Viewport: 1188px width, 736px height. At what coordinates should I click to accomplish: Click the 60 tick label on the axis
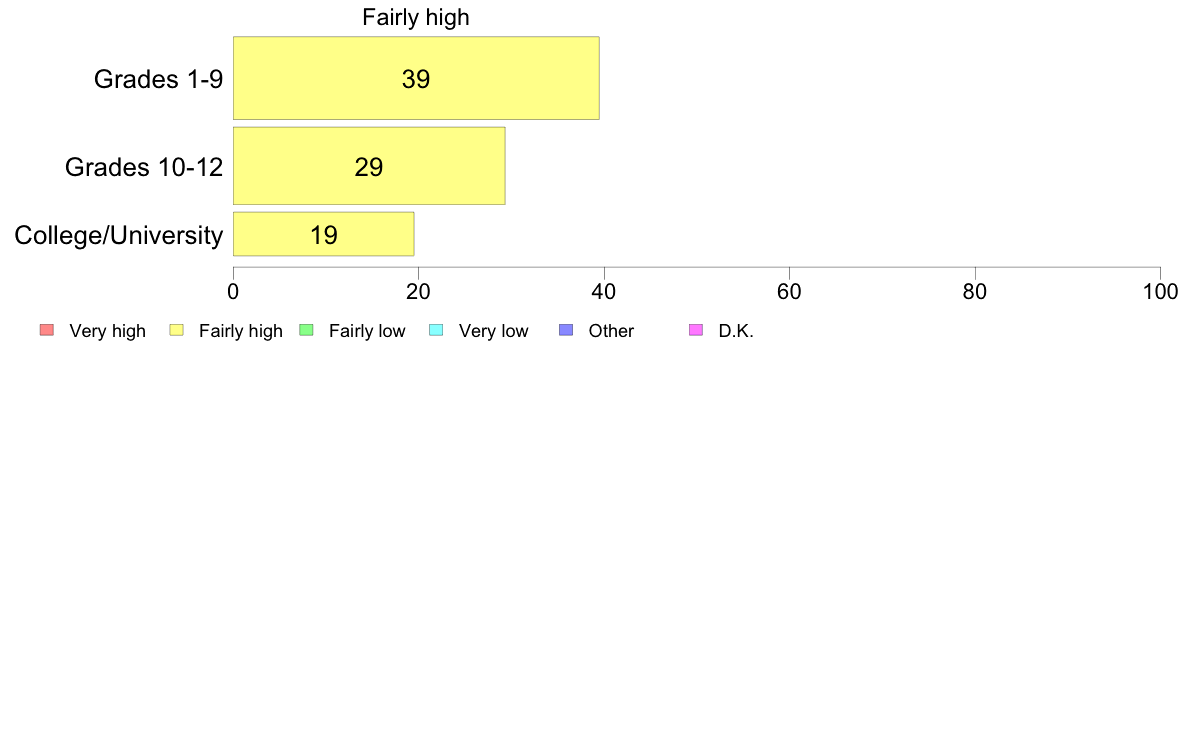[789, 292]
